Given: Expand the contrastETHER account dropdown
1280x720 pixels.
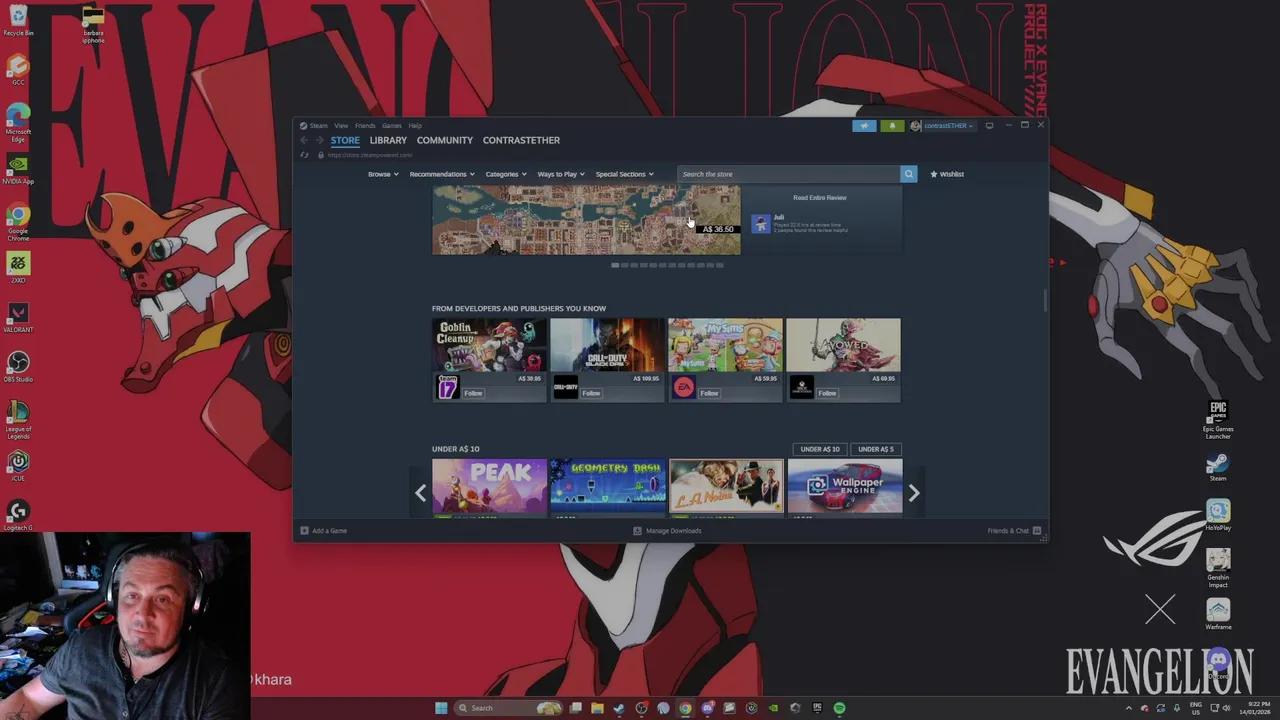Looking at the screenshot, I should click(944, 125).
